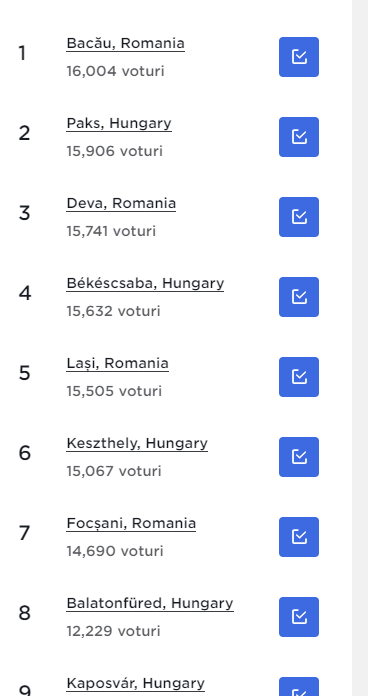Click Kaposvár, Hungary link
The width and height of the screenshot is (368, 696).
[x=136, y=683]
